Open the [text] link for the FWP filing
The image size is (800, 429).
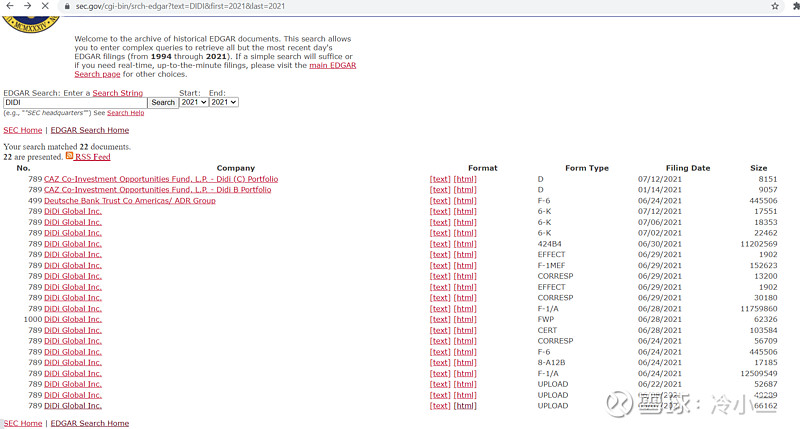pos(440,320)
